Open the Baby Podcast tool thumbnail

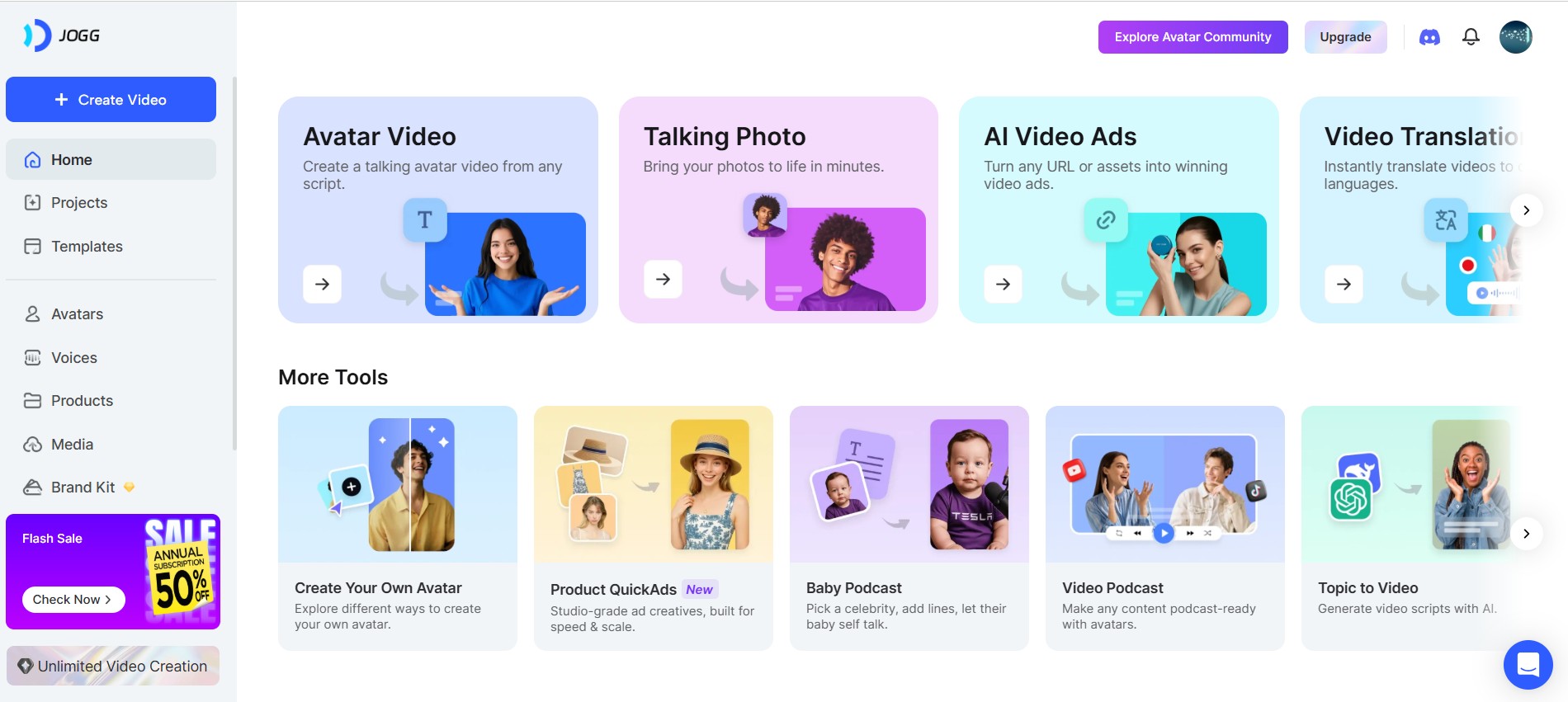[909, 484]
